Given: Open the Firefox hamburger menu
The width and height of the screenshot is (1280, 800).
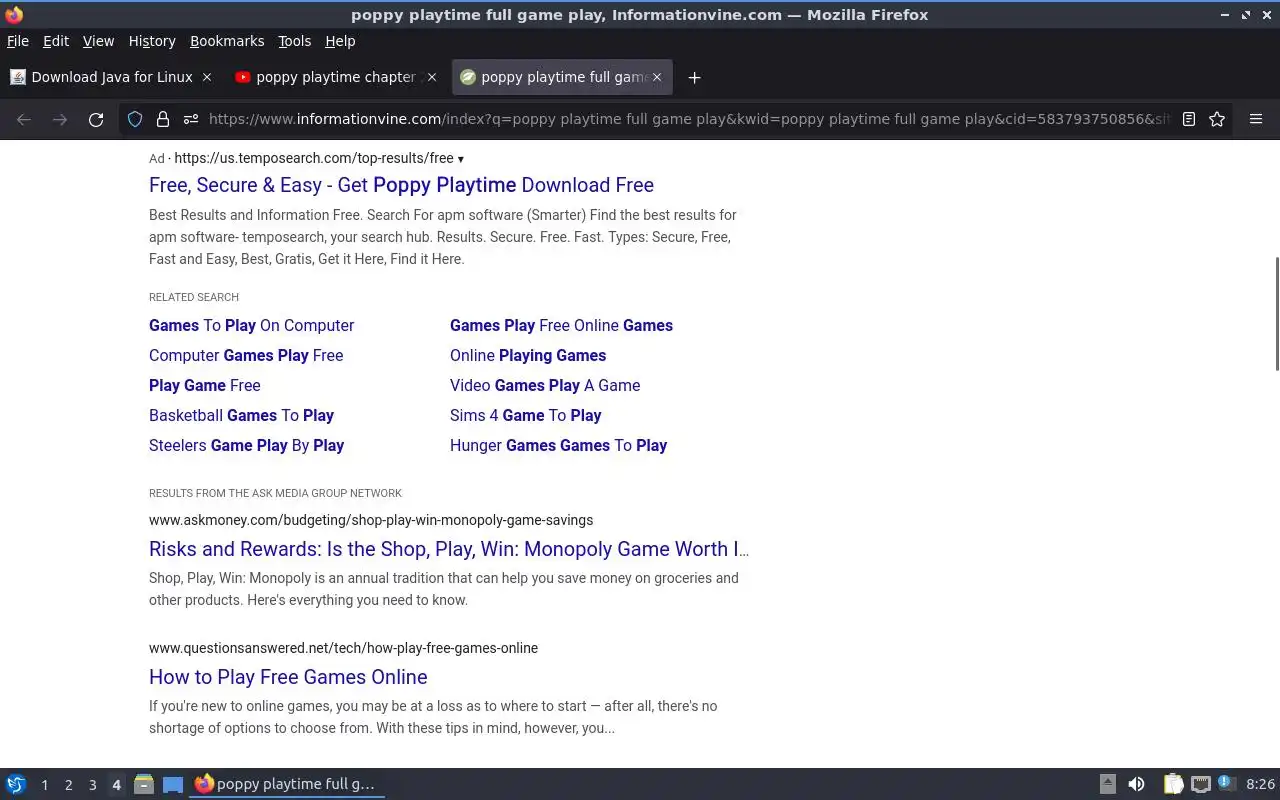Looking at the screenshot, I should point(1256,119).
